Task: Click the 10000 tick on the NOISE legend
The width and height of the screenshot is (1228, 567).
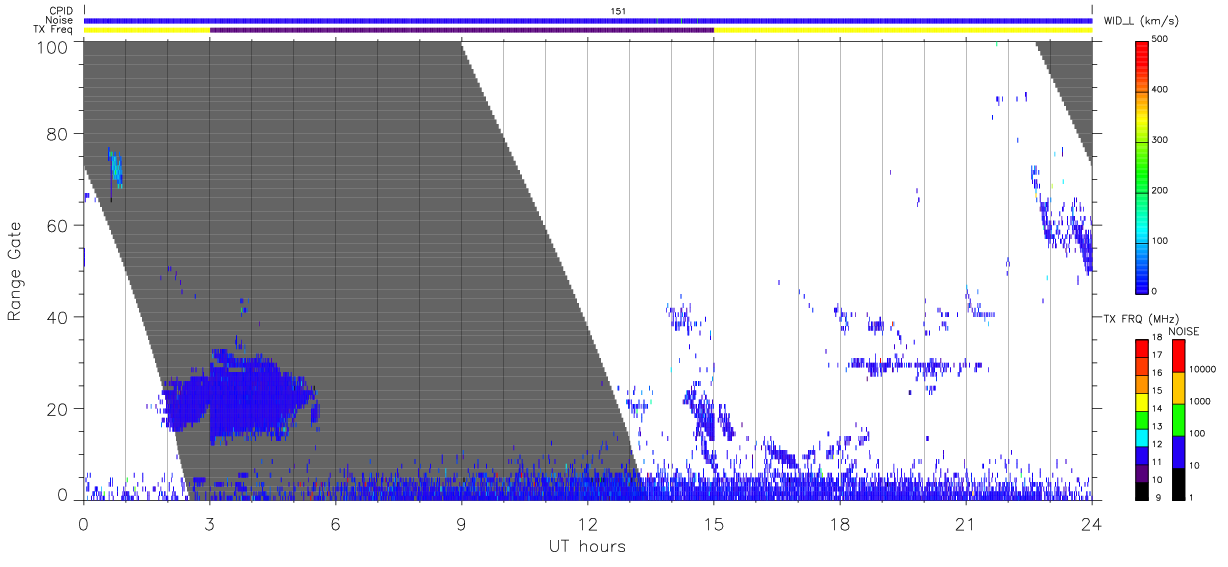Action: tap(1204, 369)
